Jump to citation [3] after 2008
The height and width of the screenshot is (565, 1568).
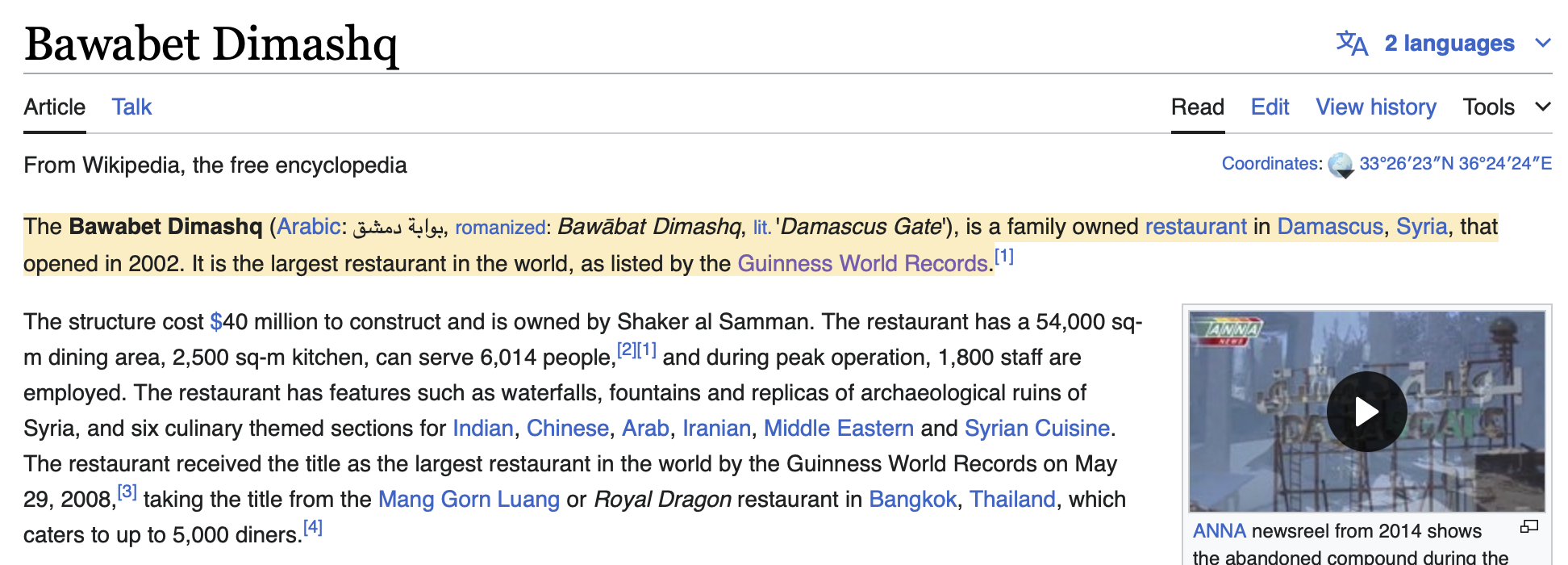(x=127, y=492)
